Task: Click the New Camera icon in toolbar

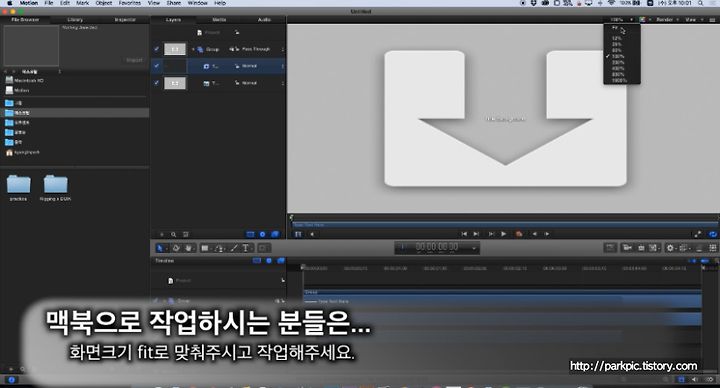Action: click(x=627, y=248)
